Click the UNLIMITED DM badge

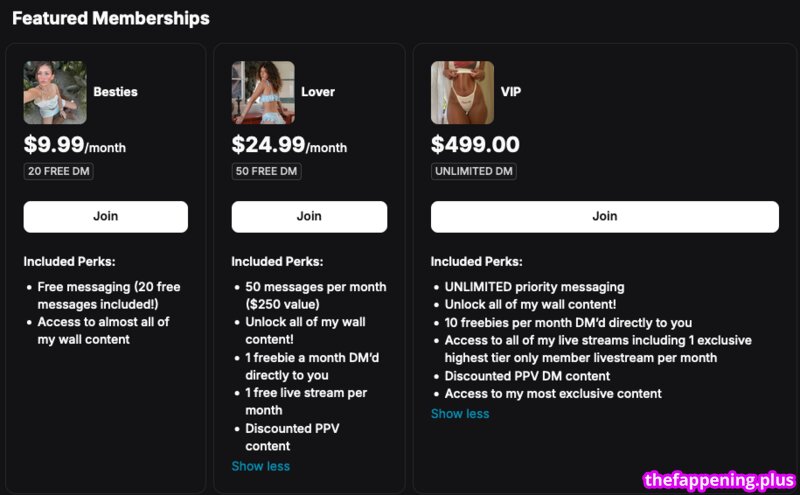coord(473,171)
